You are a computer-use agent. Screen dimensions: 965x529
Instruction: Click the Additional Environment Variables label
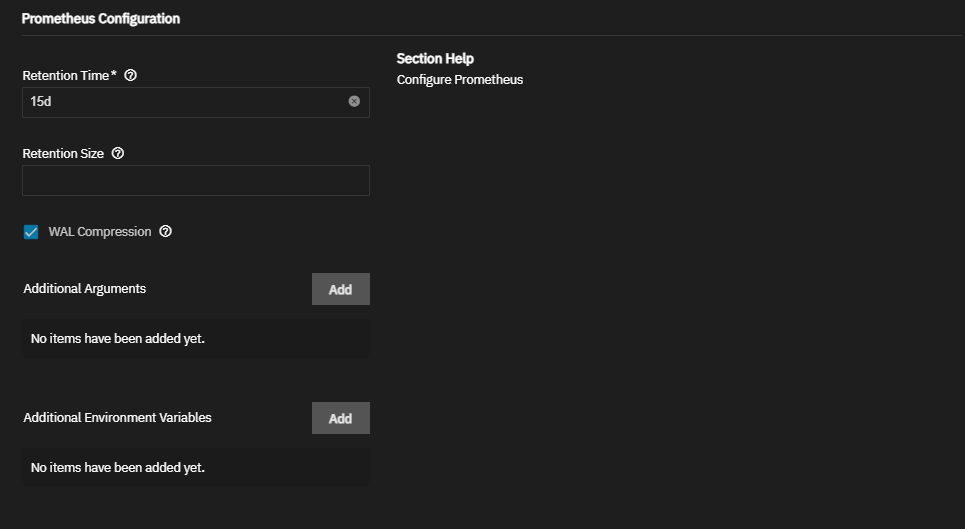(118, 418)
